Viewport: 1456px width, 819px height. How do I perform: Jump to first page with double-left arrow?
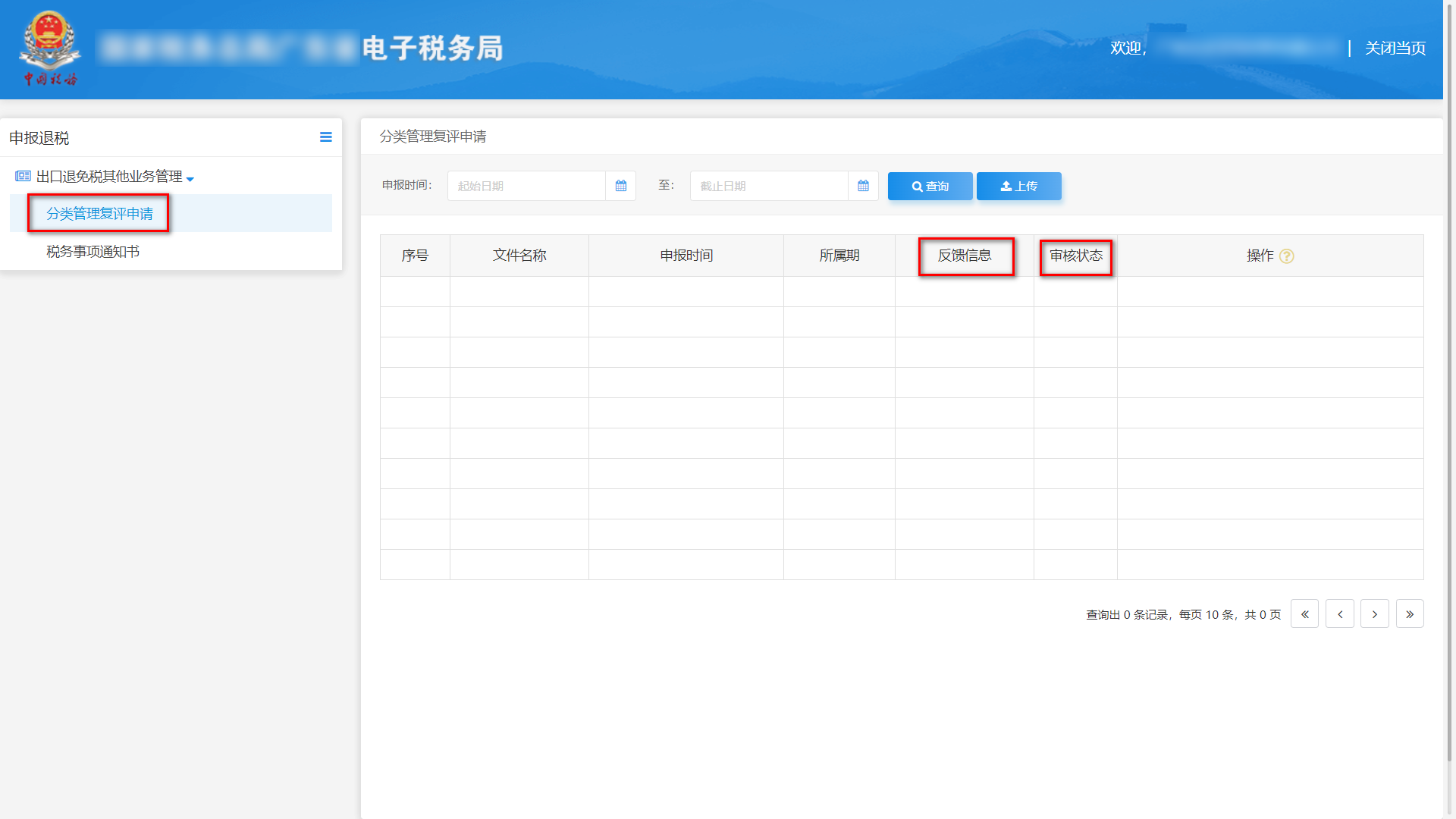click(x=1304, y=613)
